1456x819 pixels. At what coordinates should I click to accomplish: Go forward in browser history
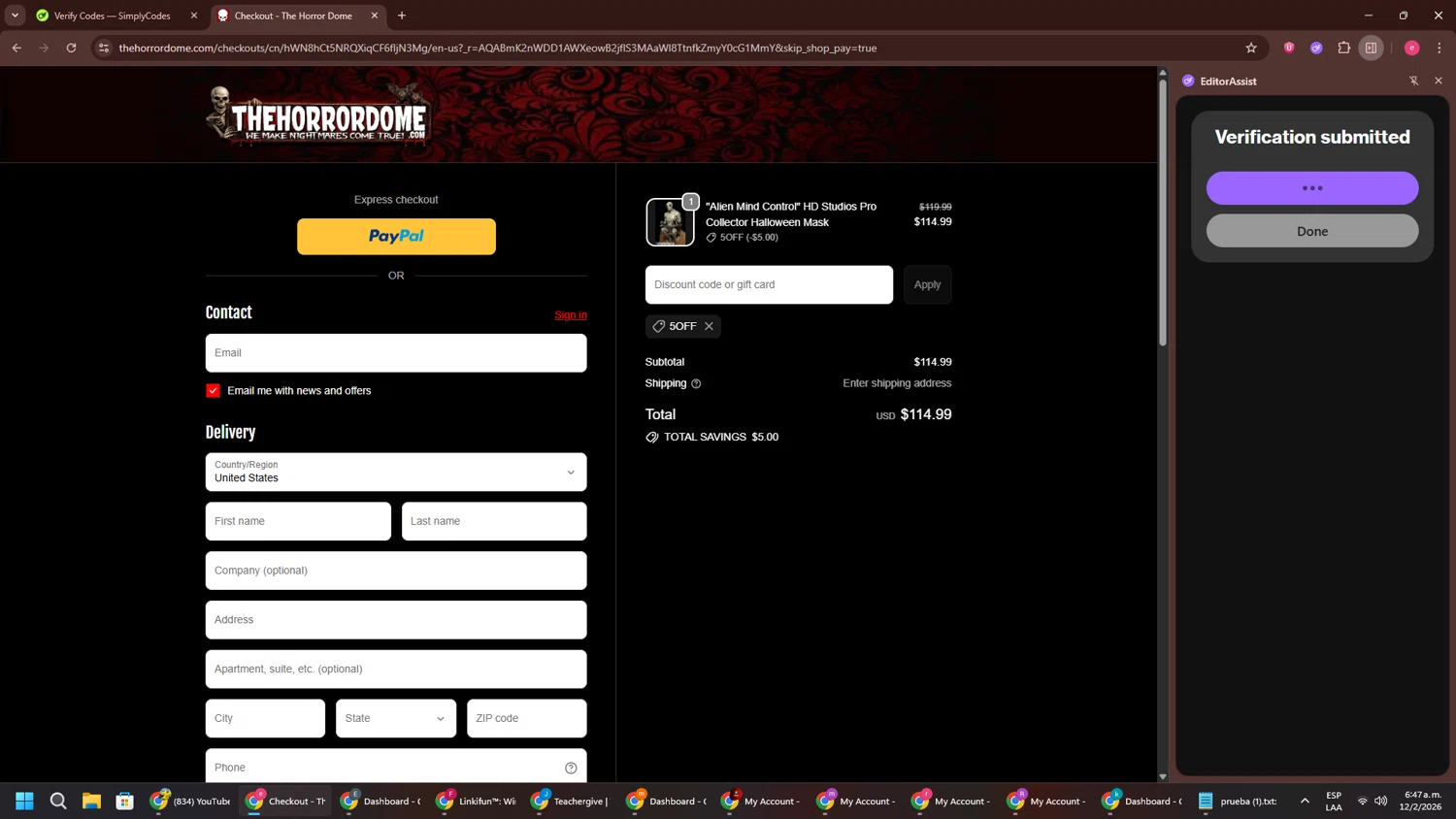coord(44,48)
